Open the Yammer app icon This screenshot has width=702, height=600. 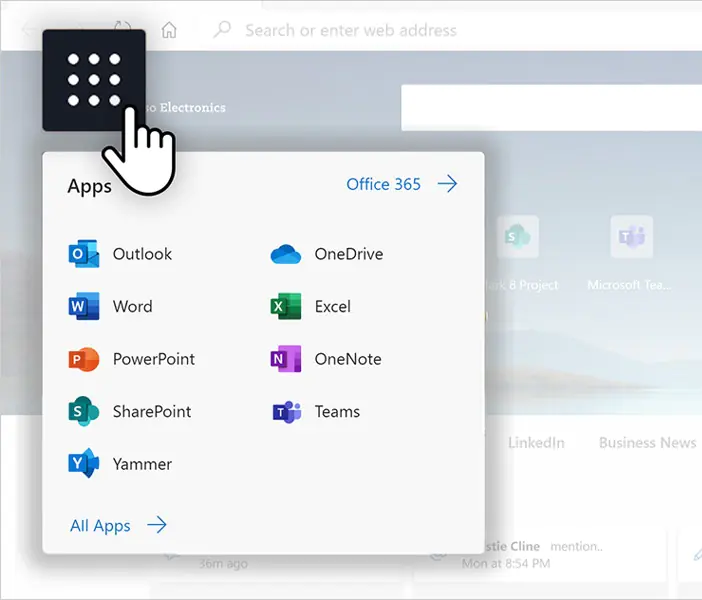[84, 463]
